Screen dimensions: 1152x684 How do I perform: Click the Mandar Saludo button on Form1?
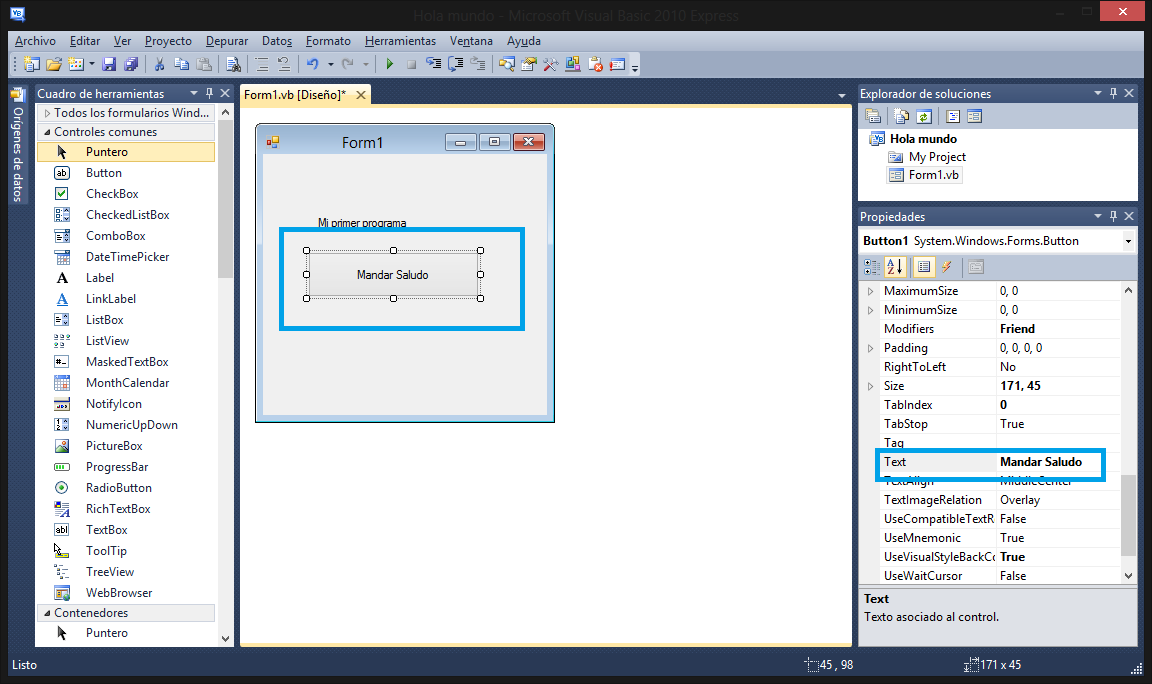click(393, 274)
